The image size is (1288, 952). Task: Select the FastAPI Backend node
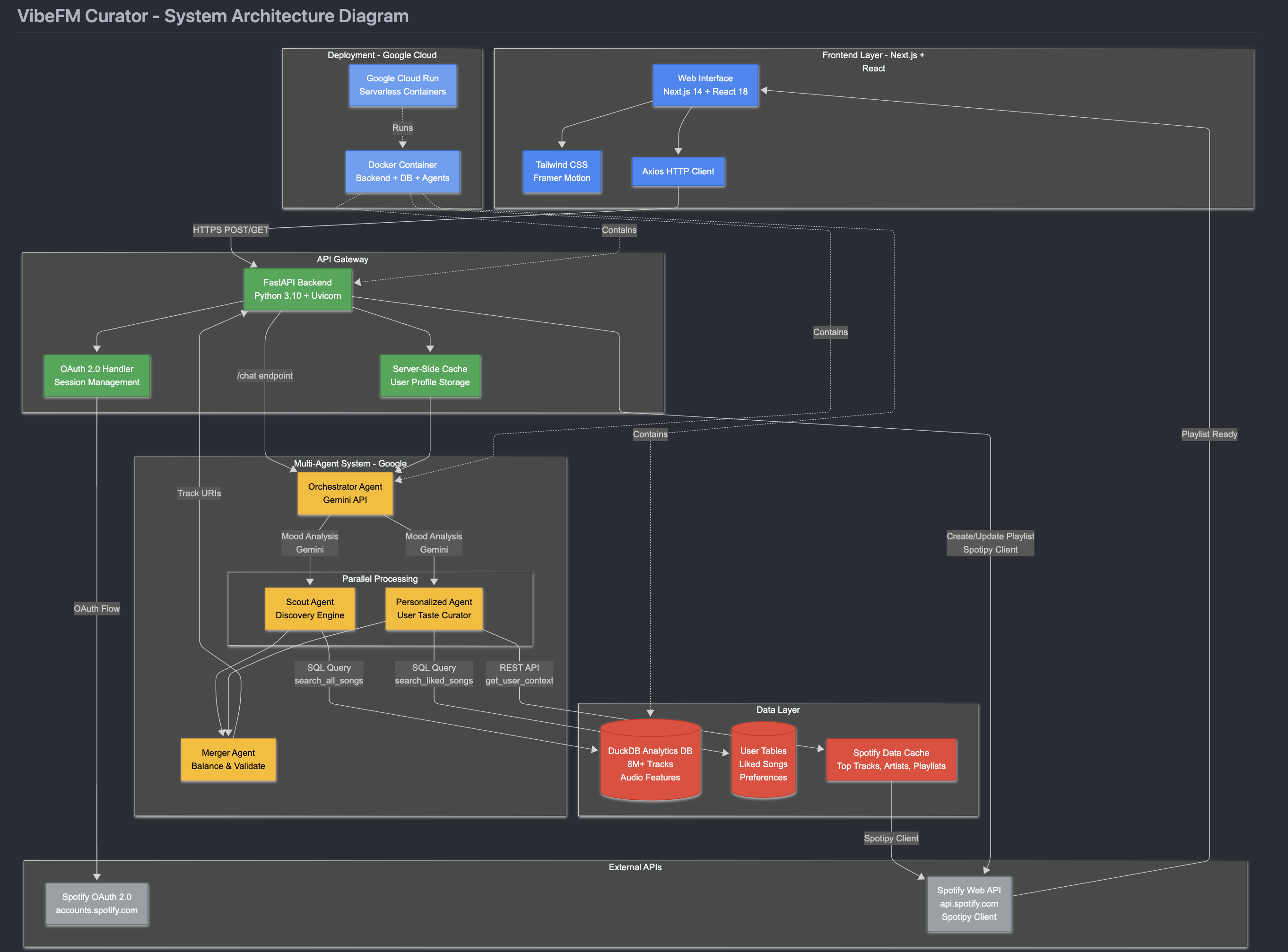297,289
